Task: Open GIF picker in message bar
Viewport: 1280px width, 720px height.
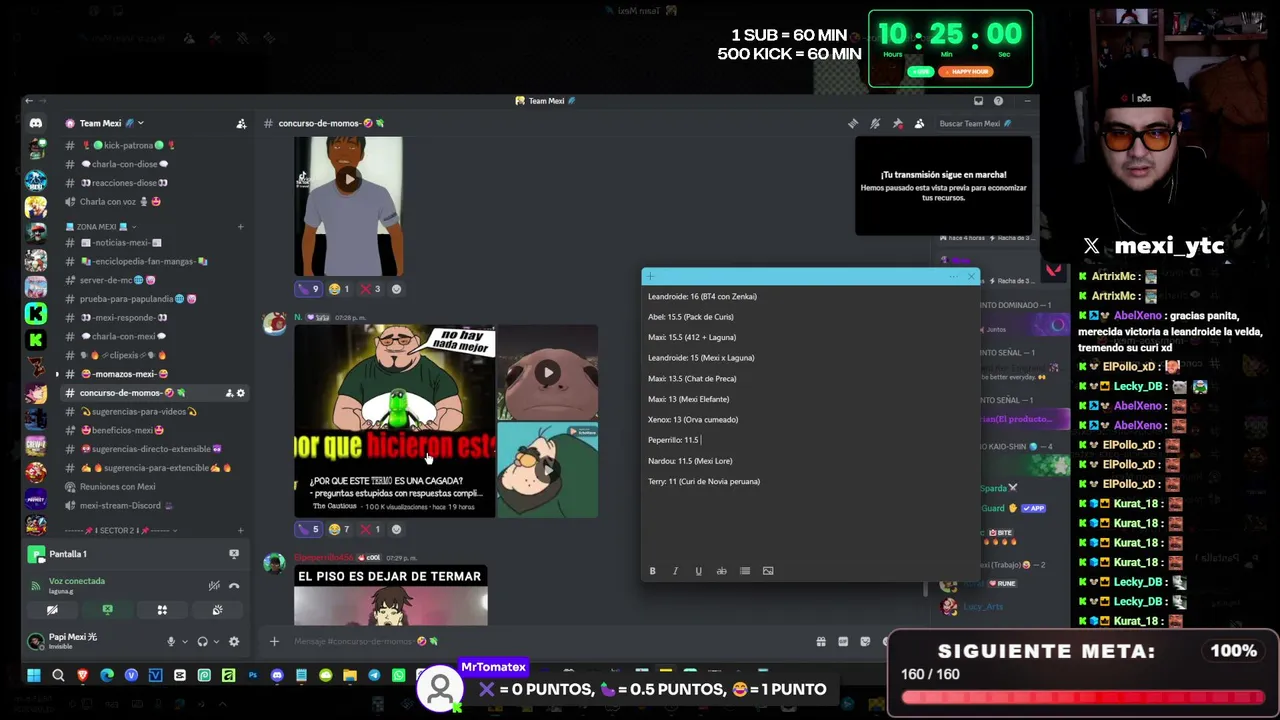Action: tap(843, 642)
